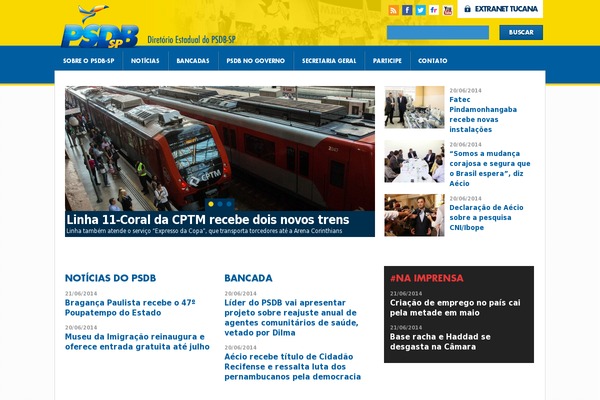Open Museu da Imigração reinaugura article
Screen dimensions: 600x400
point(137,342)
